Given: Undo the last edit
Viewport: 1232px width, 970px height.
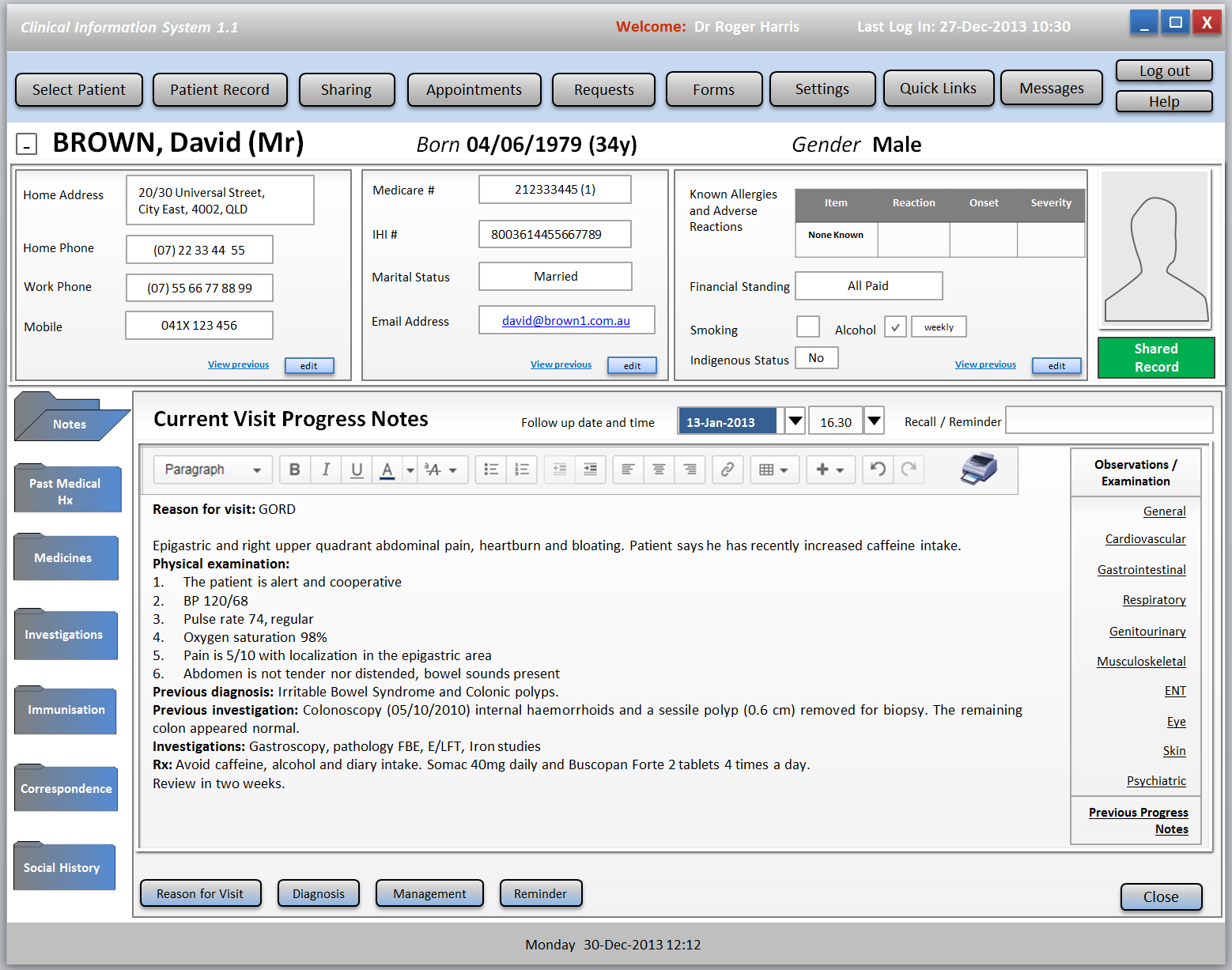Looking at the screenshot, I should click(x=878, y=470).
